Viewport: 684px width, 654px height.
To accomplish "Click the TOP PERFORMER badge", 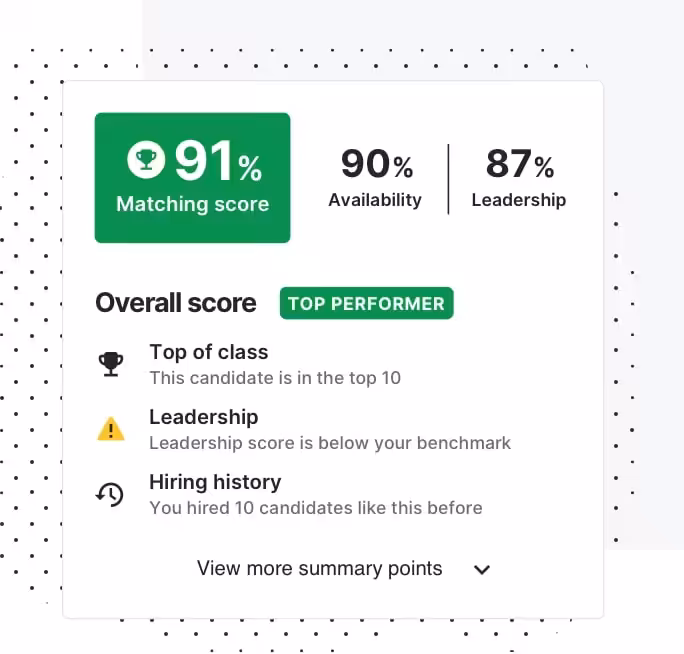I will tap(366, 303).
